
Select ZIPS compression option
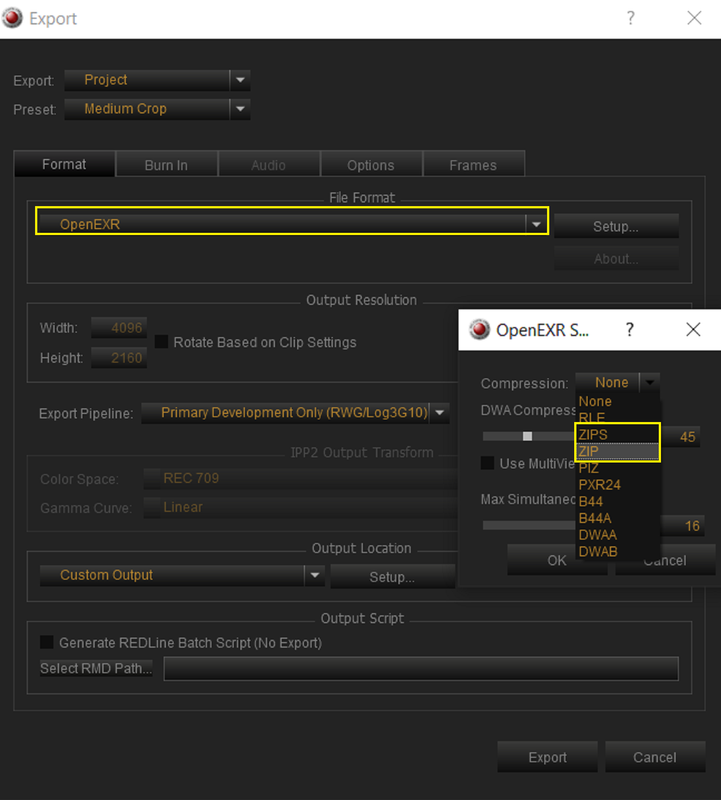(618, 435)
